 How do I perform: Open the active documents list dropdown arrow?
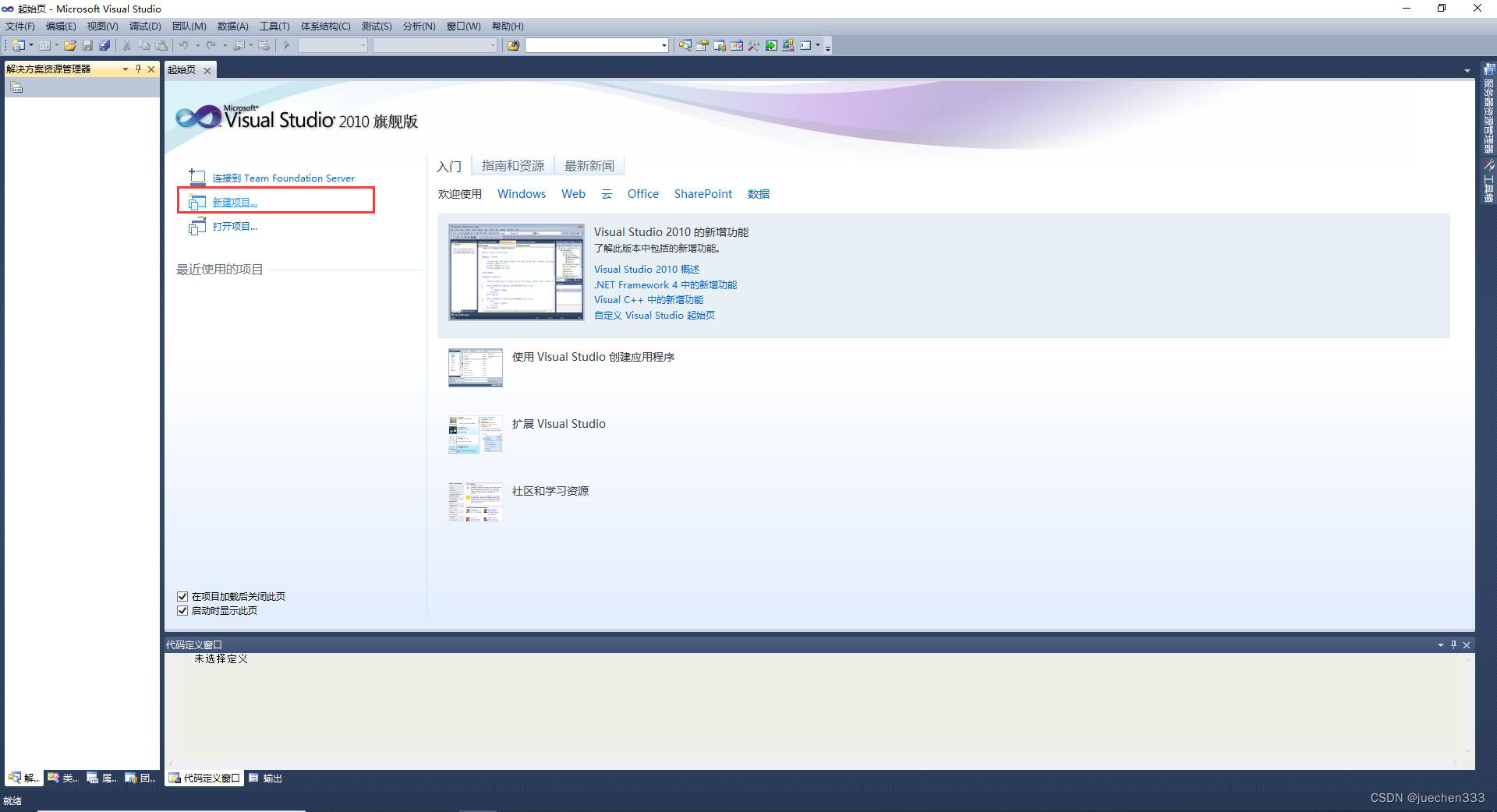pos(1467,71)
